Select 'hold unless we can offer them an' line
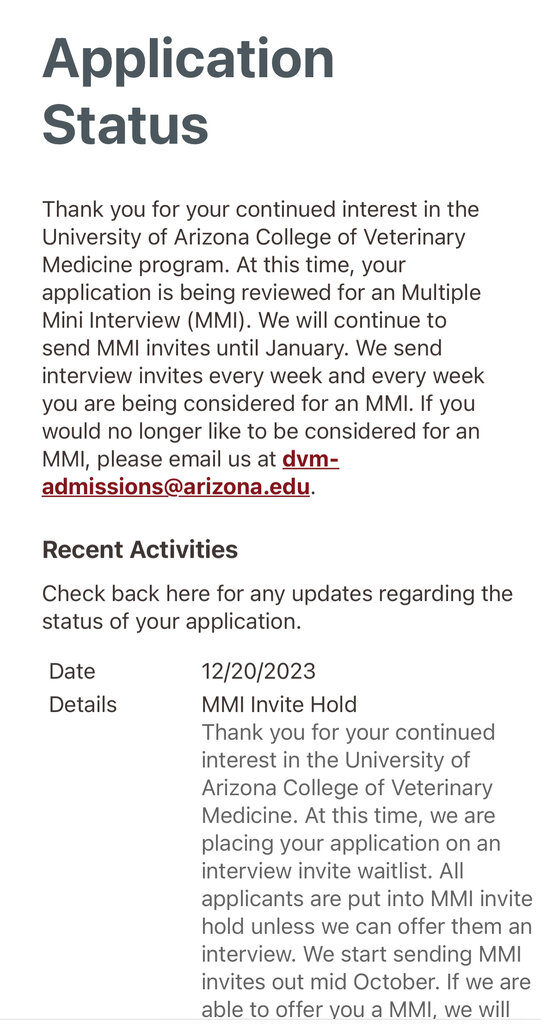541x1024 pixels. tap(366, 927)
